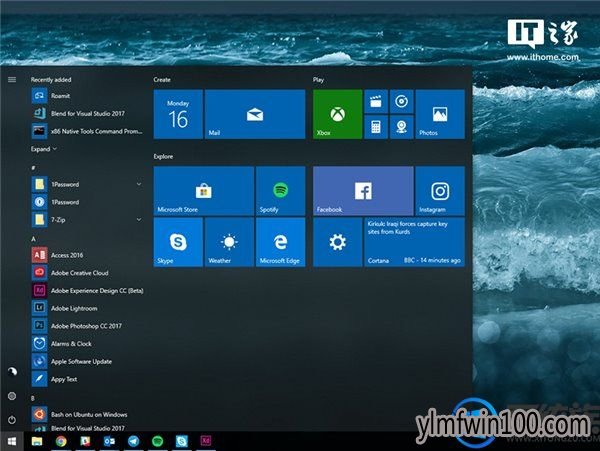Expand the 7-Zip folder chevron
Image resolution: width=600 pixels, height=451 pixels.
pos(139,220)
